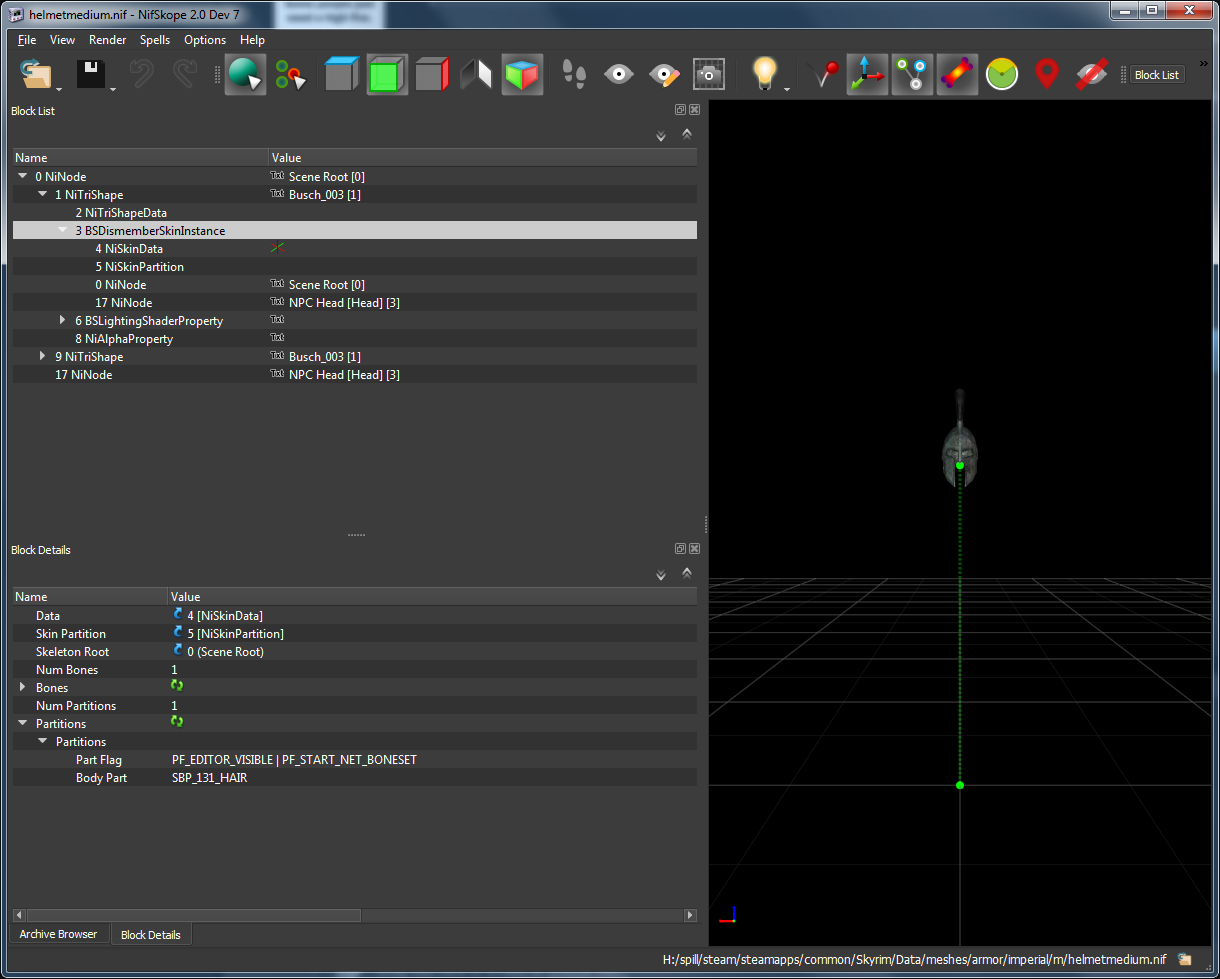The width and height of the screenshot is (1220, 979).
Task: Toggle the draw axes icon
Action: [x=867, y=74]
